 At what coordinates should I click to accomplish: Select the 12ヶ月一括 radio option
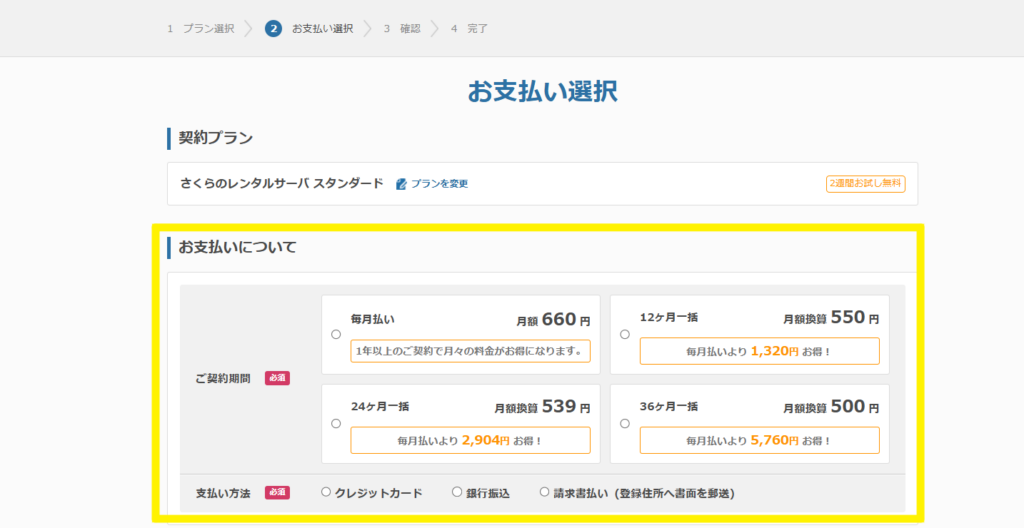coord(625,335)
